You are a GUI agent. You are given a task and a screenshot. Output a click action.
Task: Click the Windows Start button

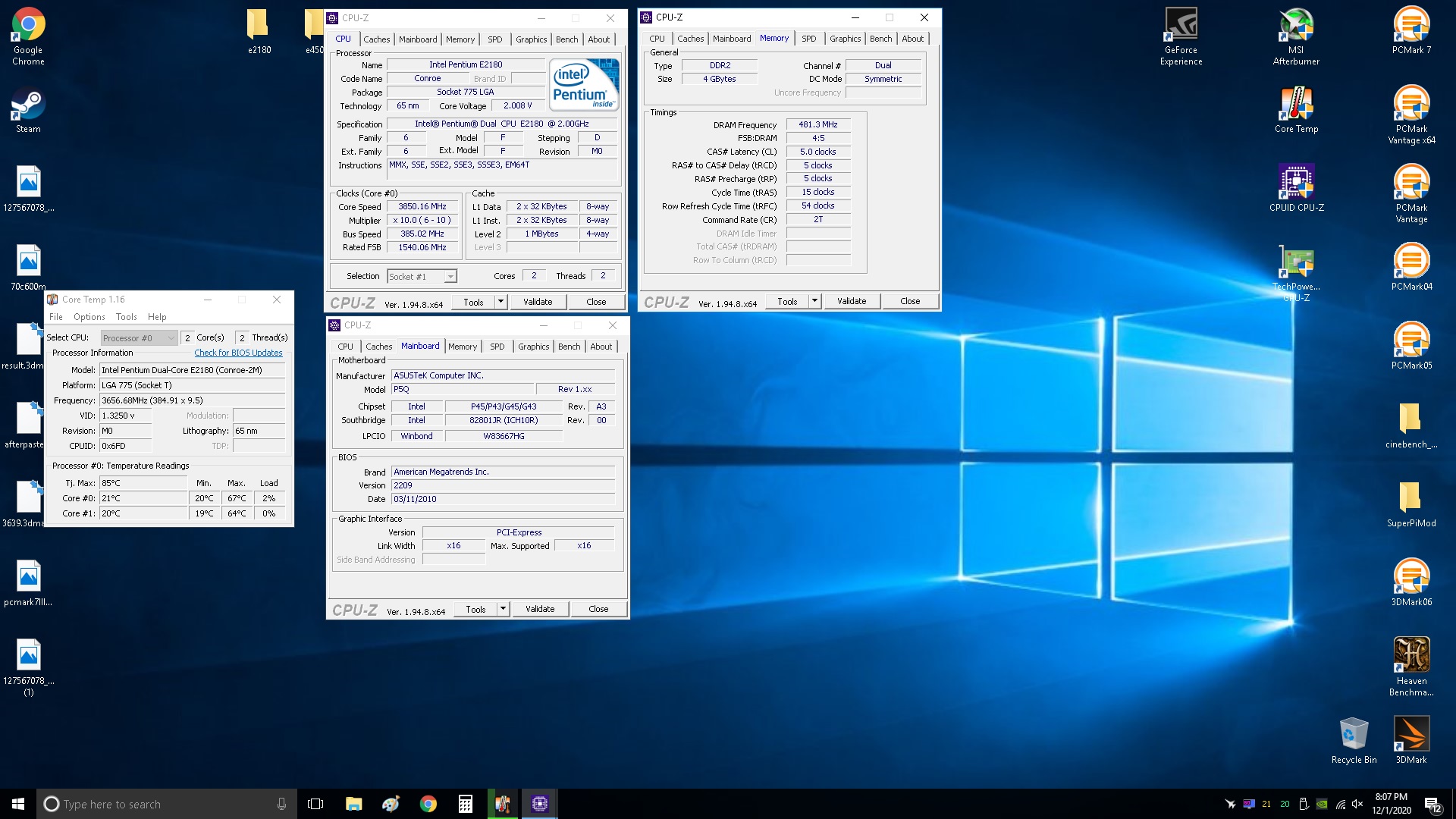[18, 804]
